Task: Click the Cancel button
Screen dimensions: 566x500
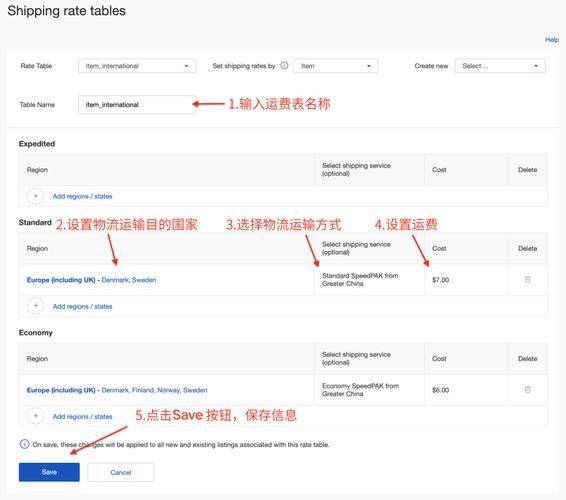Action: 121,472
